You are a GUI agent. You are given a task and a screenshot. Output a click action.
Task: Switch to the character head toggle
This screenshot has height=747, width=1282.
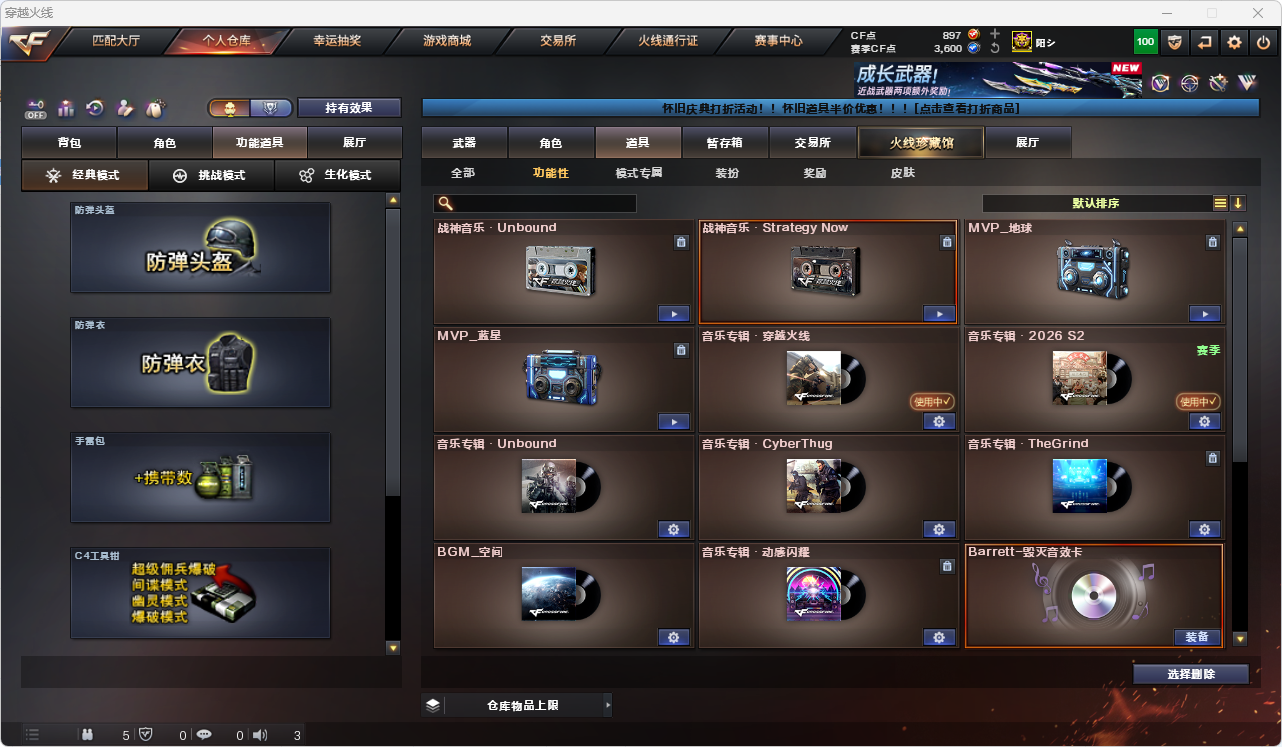pos(229,108)
